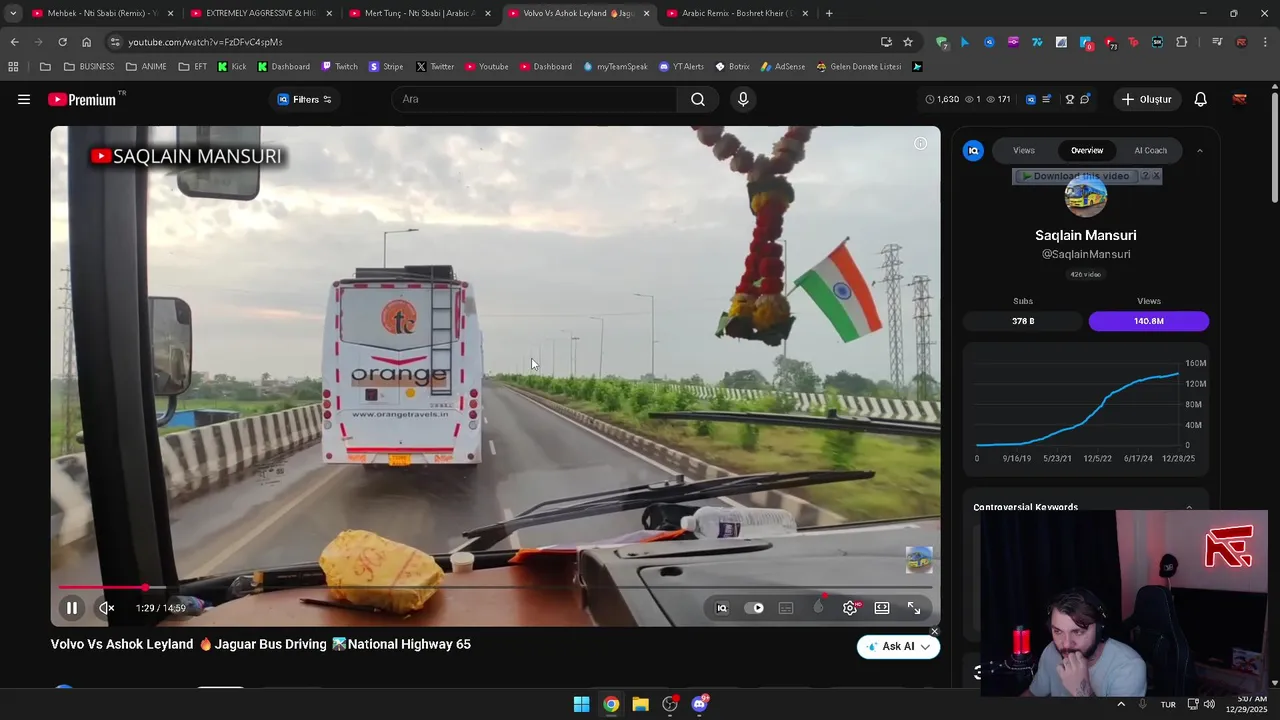Toggle the autoplay switch in player controls
Viewport: 1280px width, 720px height.
pos(754,608)
